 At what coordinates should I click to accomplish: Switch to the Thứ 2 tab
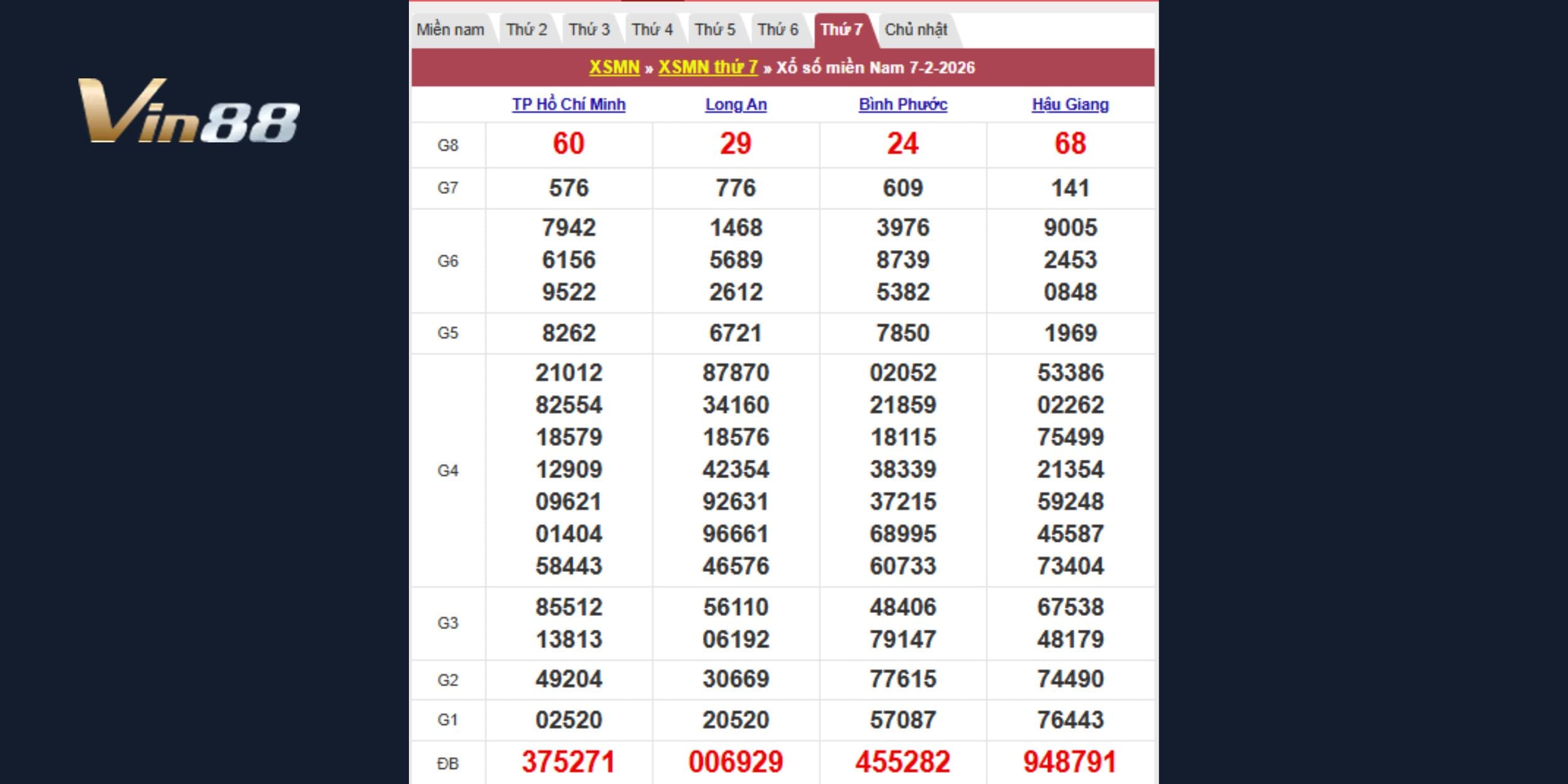pos(526,29)
